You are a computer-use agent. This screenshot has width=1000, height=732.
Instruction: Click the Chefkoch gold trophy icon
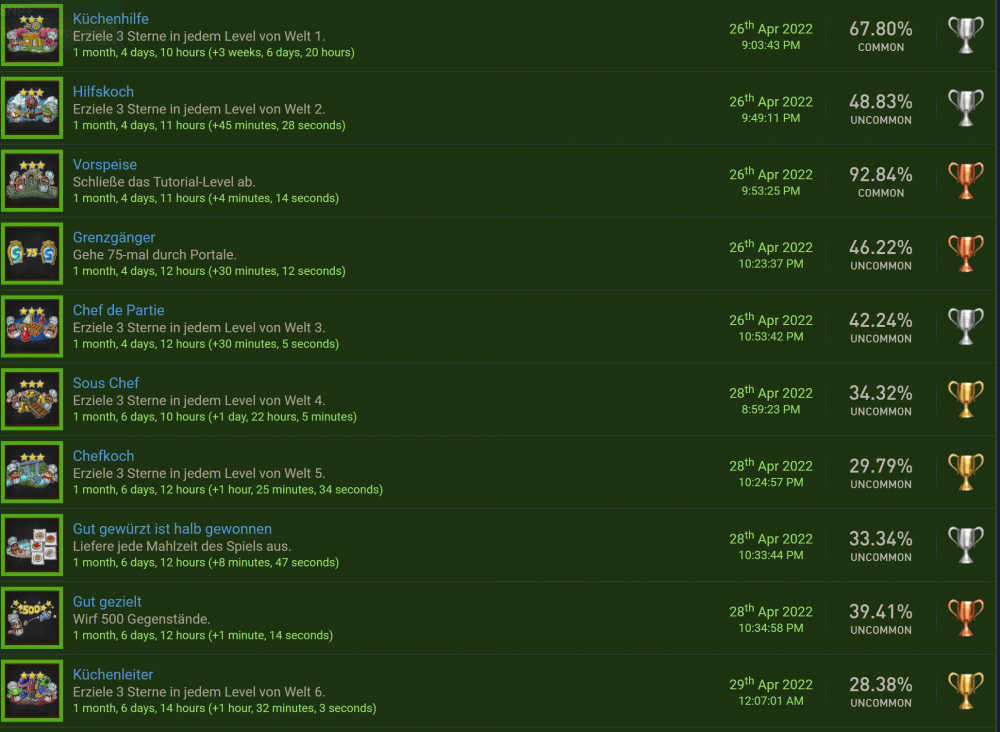click(x=965, y=473)
